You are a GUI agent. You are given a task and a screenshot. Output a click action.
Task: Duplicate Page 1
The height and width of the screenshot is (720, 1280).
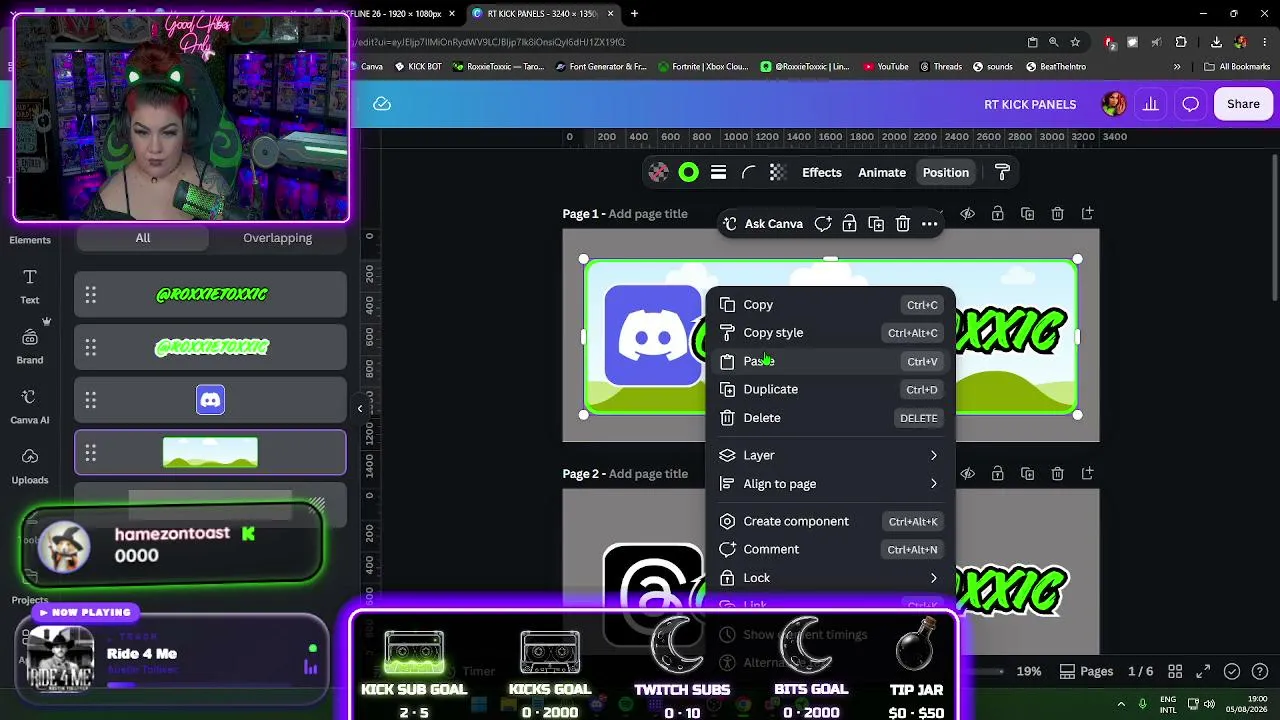[1027, 214]
